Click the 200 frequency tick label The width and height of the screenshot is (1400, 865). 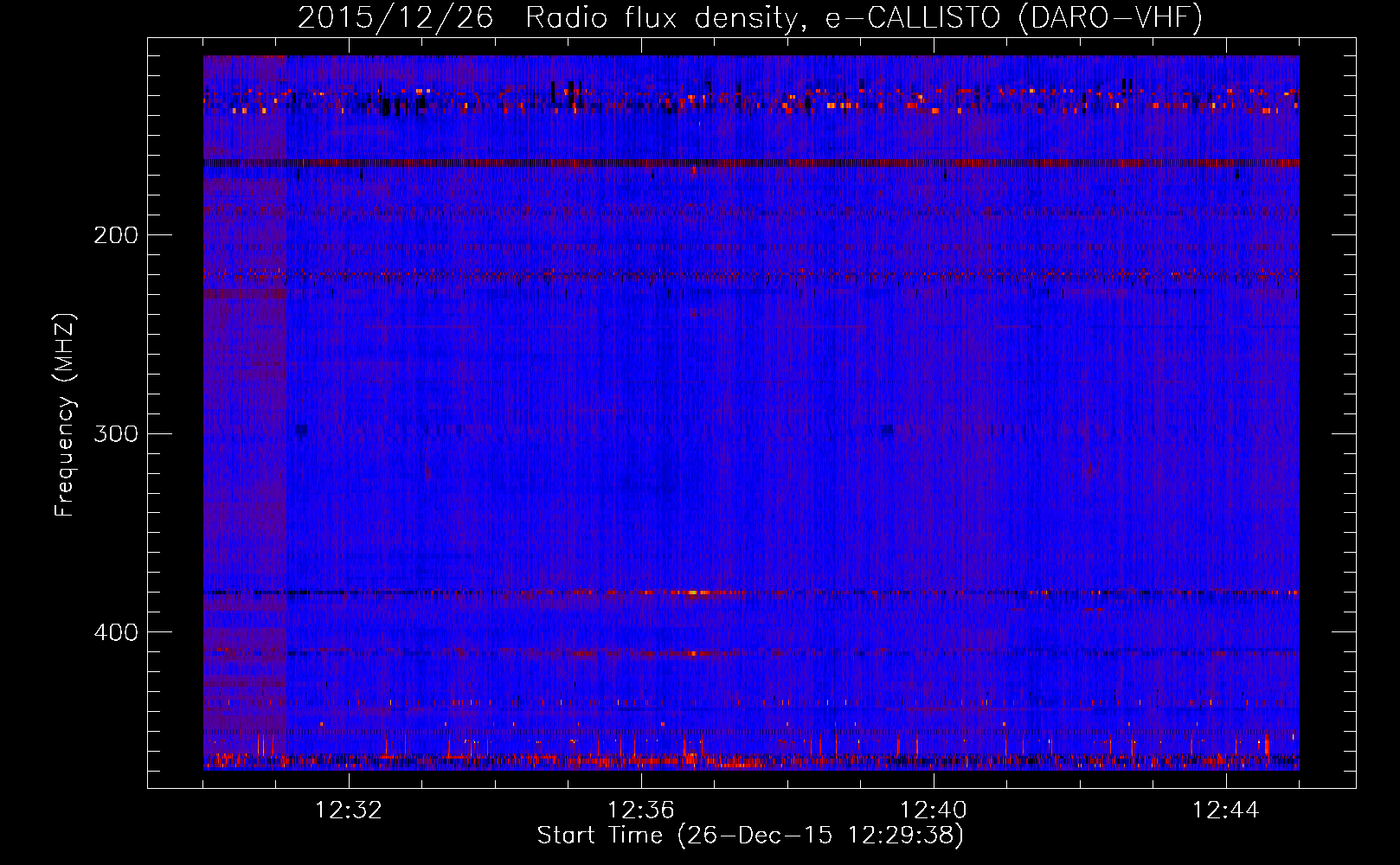pos(116,235)
